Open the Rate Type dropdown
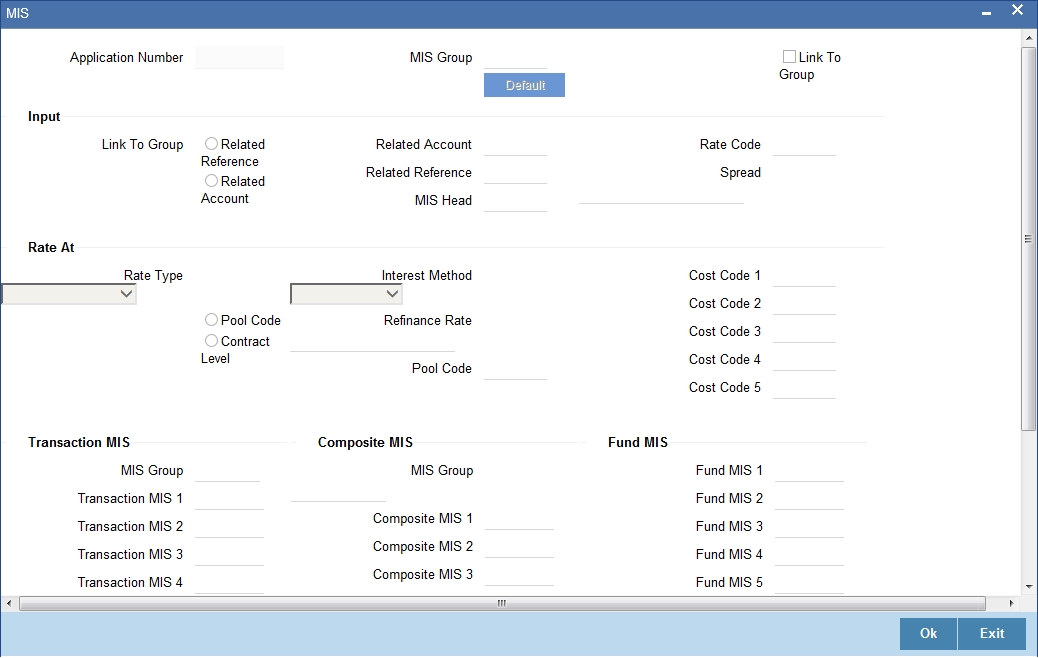Screen dimensions: 1038x658 (69, 294)
